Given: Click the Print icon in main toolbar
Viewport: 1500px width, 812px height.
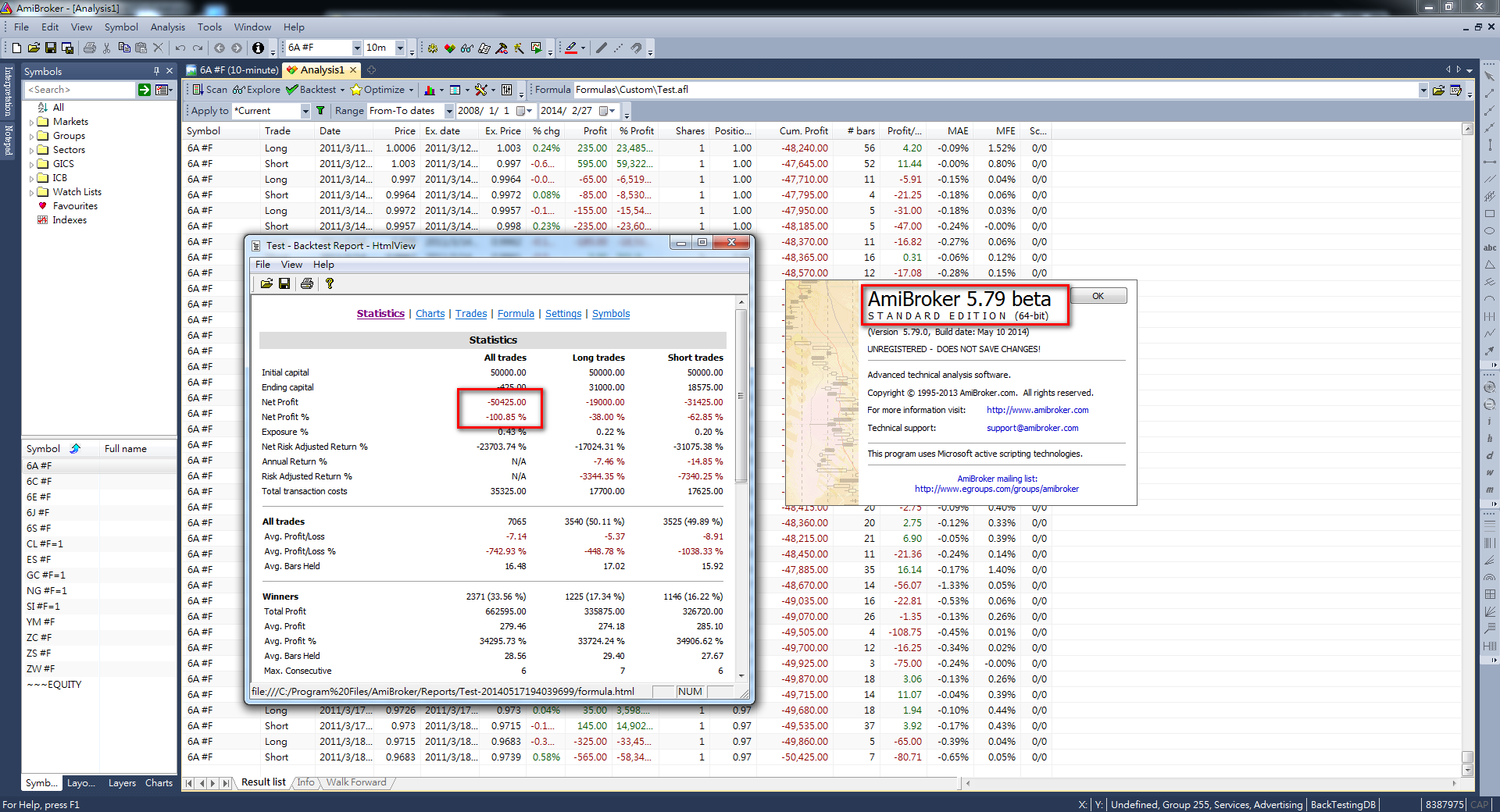Looking at the screenshot, I should coord(90,48).
